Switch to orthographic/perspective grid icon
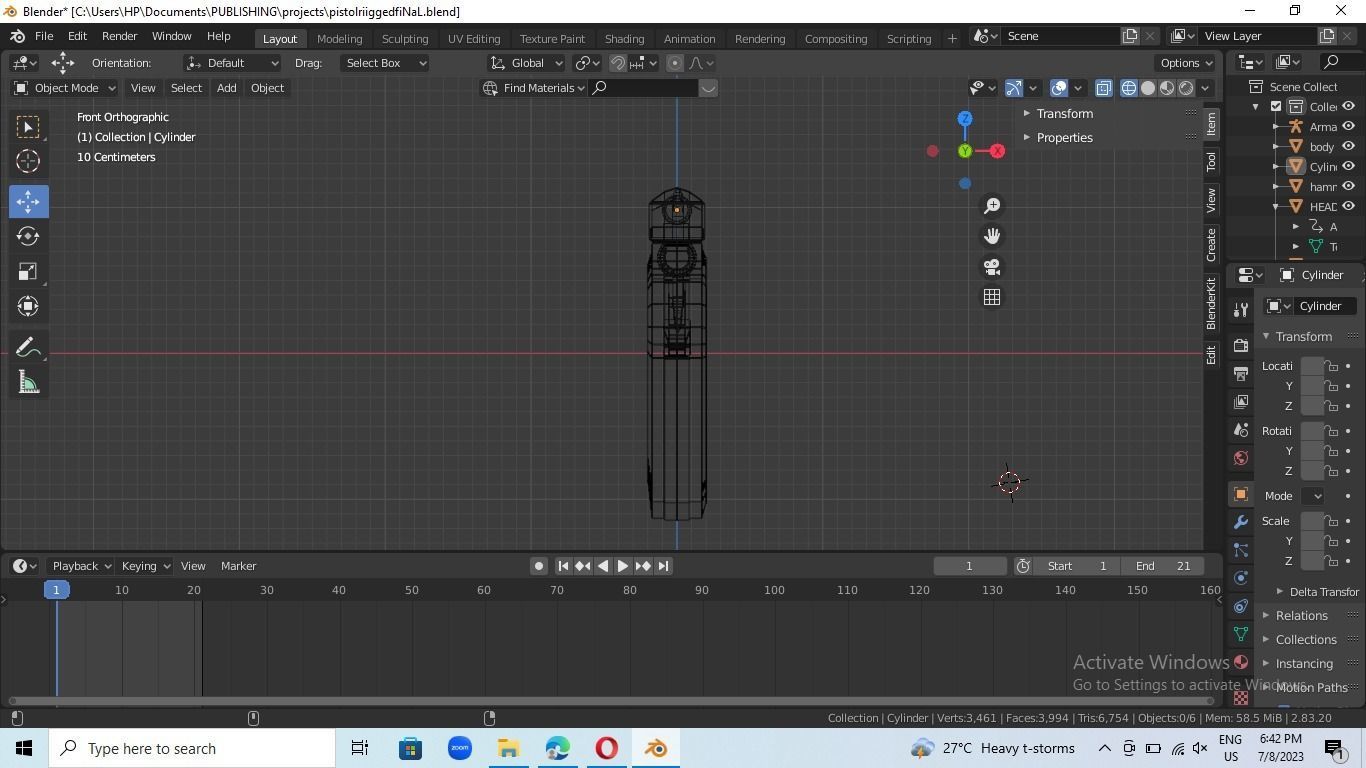 (x=992, y=297)
